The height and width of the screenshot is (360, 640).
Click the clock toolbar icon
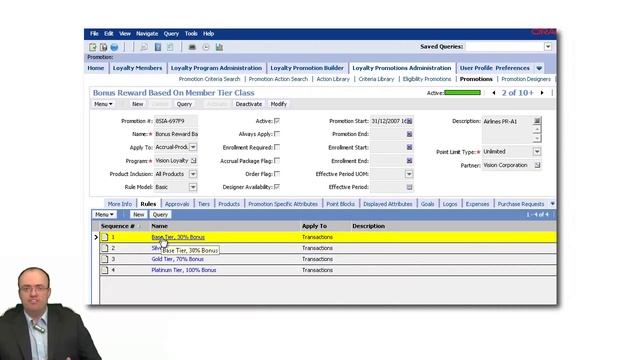206,47
